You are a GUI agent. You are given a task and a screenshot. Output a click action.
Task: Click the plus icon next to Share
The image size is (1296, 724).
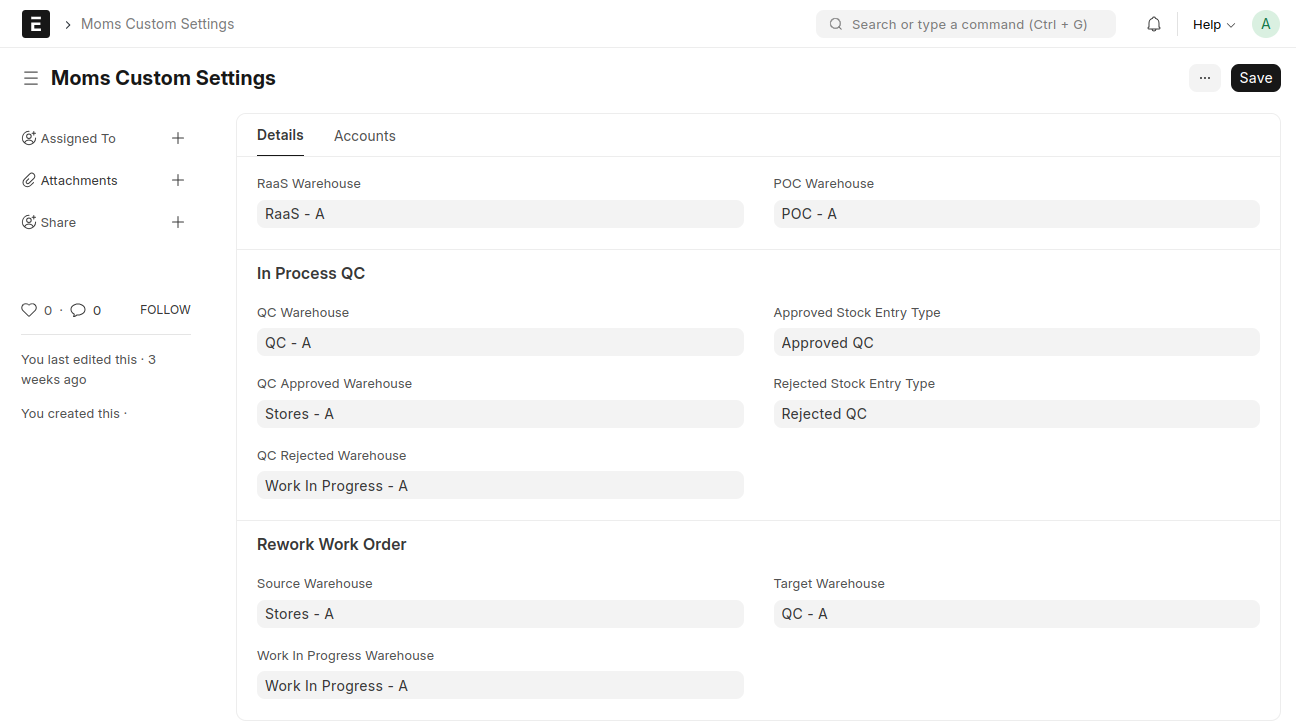click(178, 222)
